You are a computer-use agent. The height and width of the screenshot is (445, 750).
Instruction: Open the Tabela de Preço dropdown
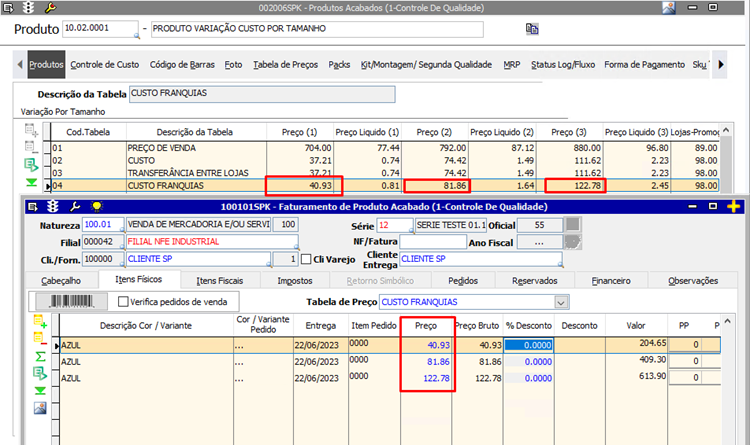[x=560, y=302]
